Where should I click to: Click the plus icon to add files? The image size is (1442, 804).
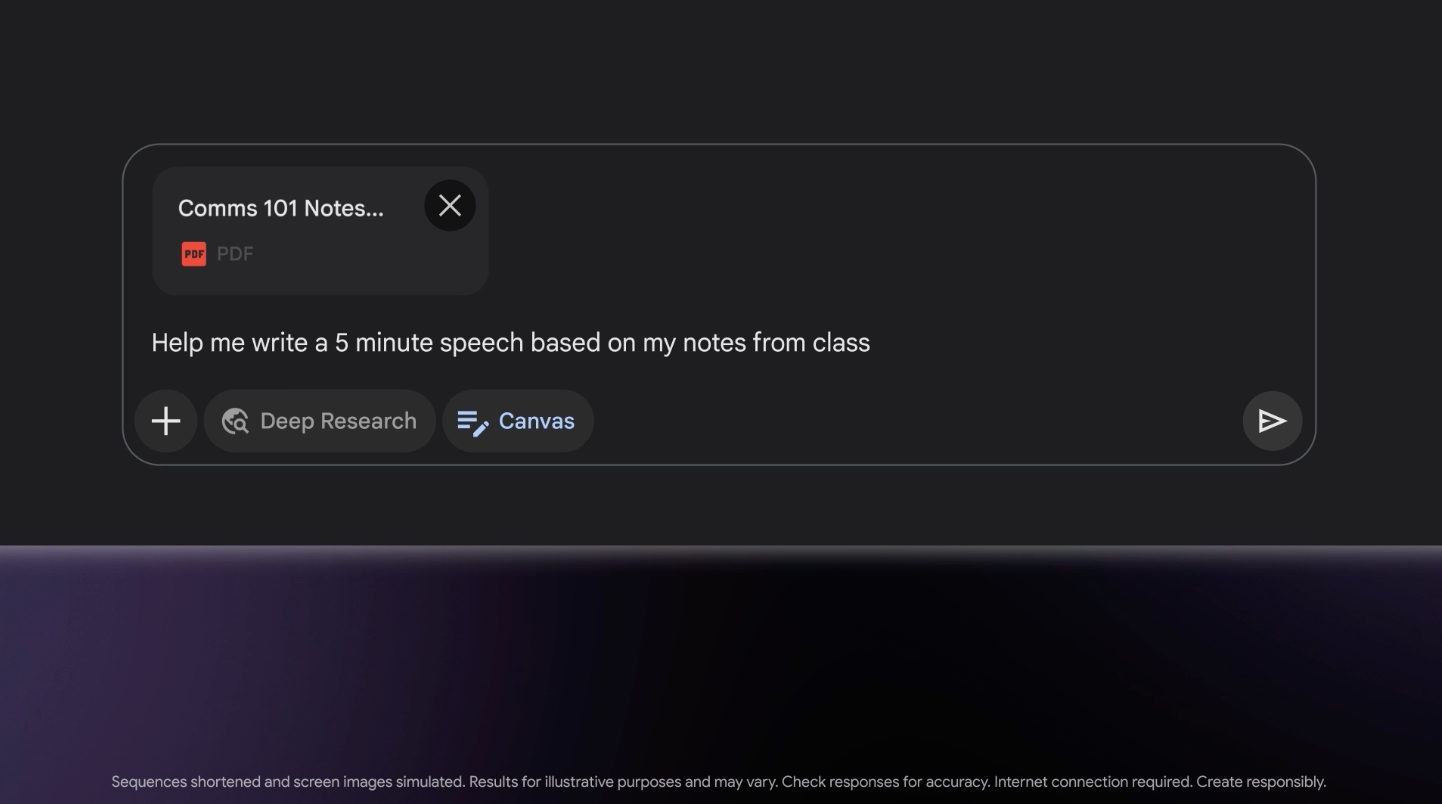coord(166,421)
